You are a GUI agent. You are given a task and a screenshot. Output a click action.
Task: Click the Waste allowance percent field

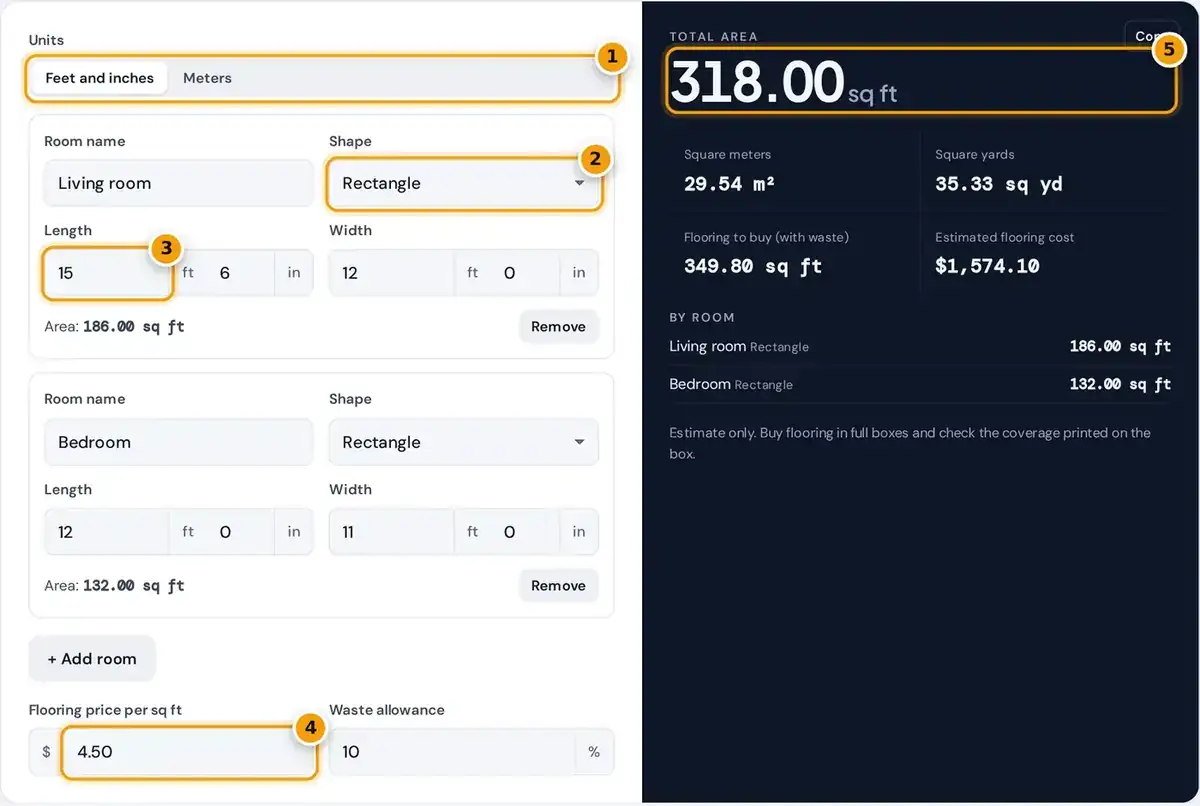(452, 752)
